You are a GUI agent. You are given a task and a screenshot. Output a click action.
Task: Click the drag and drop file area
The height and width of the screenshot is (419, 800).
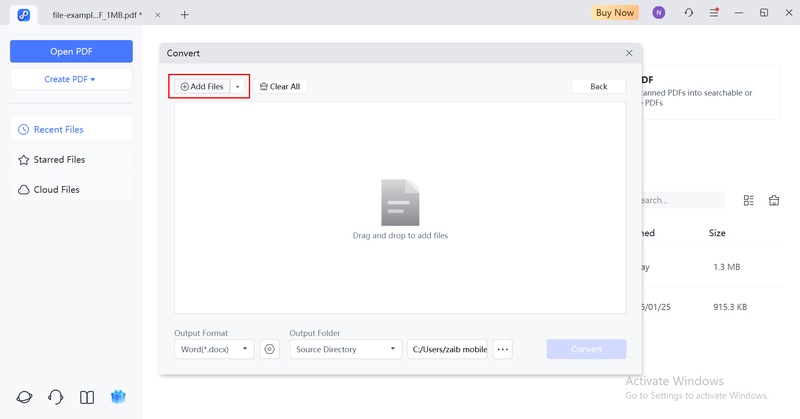400,208
